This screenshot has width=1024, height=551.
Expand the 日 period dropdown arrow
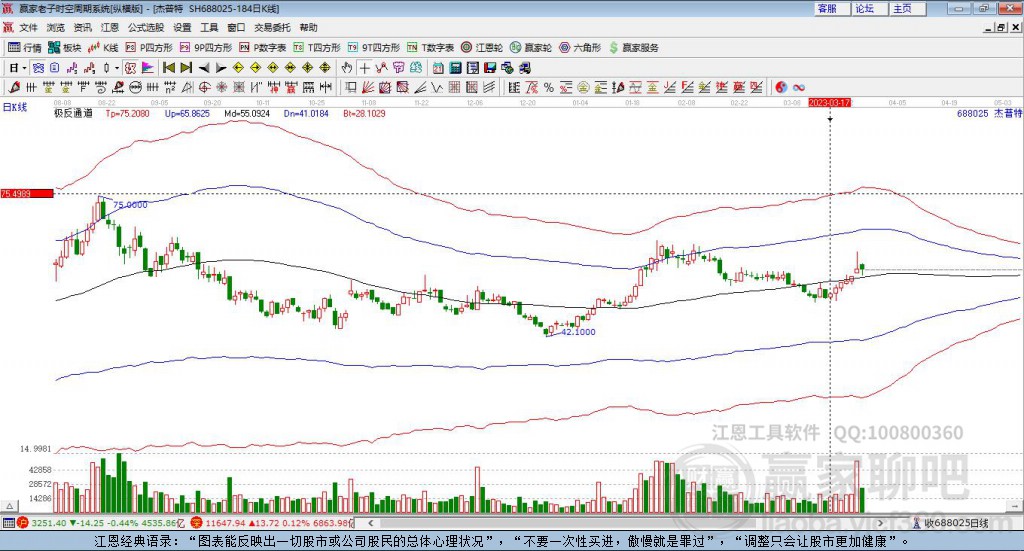point(24,68)
